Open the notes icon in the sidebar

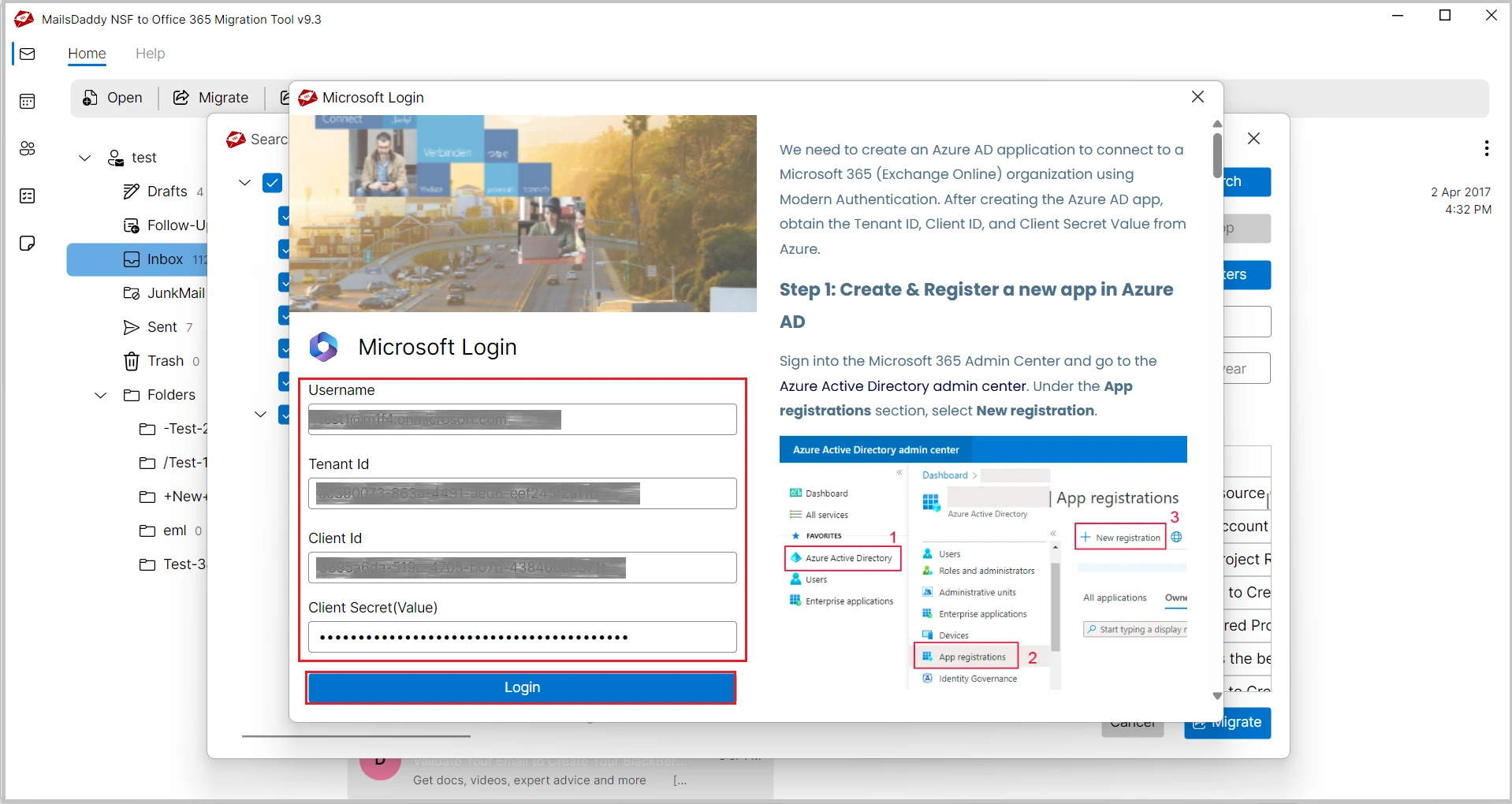(28, 243)
